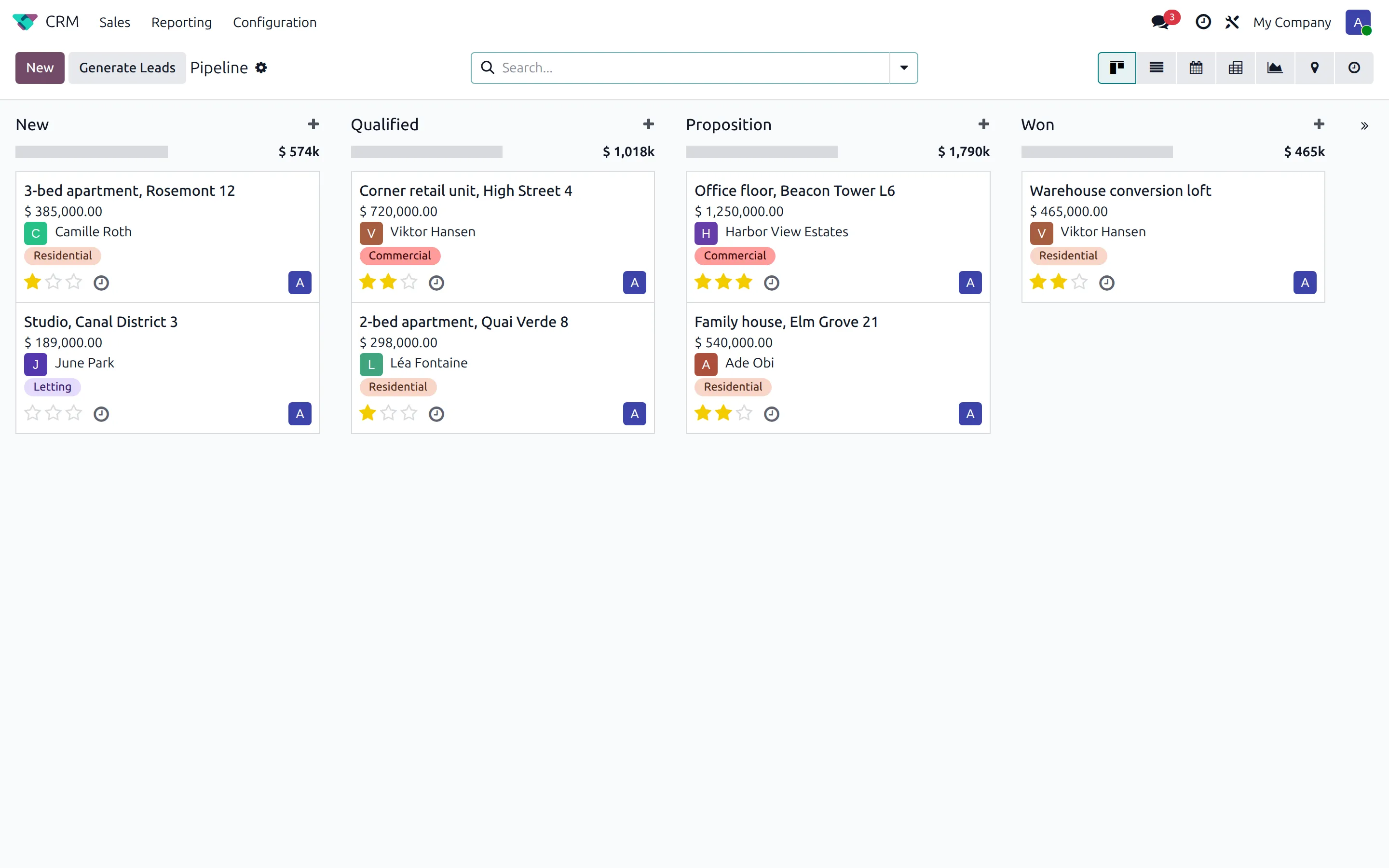
Task: Click the CRM app name
Action: [x=62, y=22]
